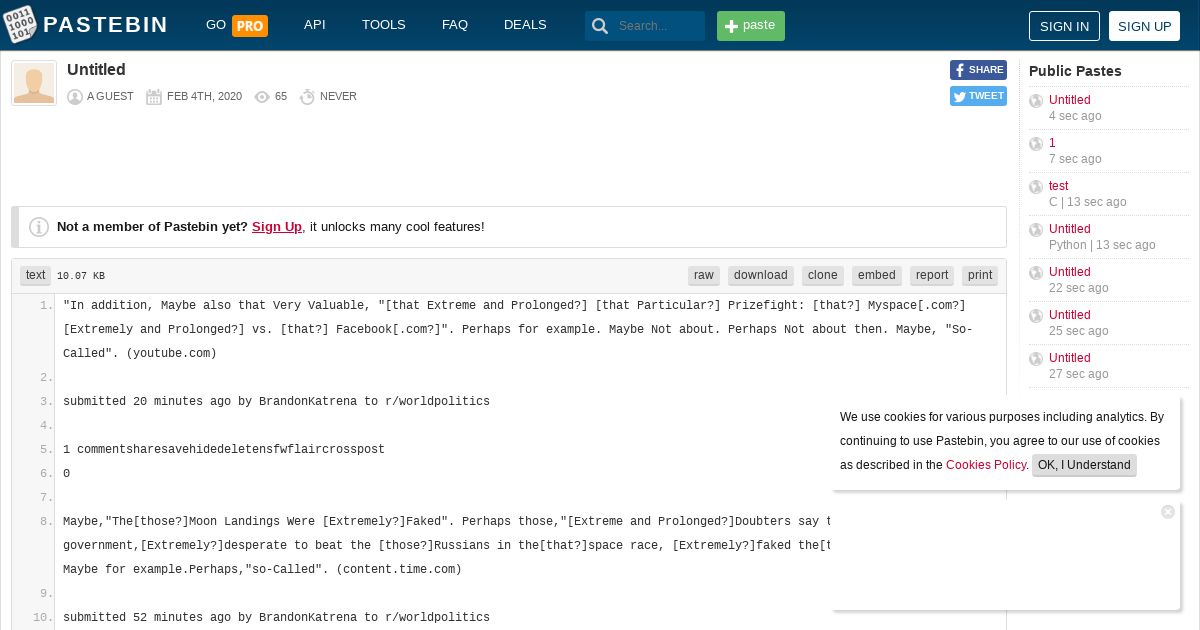Click the info icon in signup banner
1200x630 pixels.
39,227
